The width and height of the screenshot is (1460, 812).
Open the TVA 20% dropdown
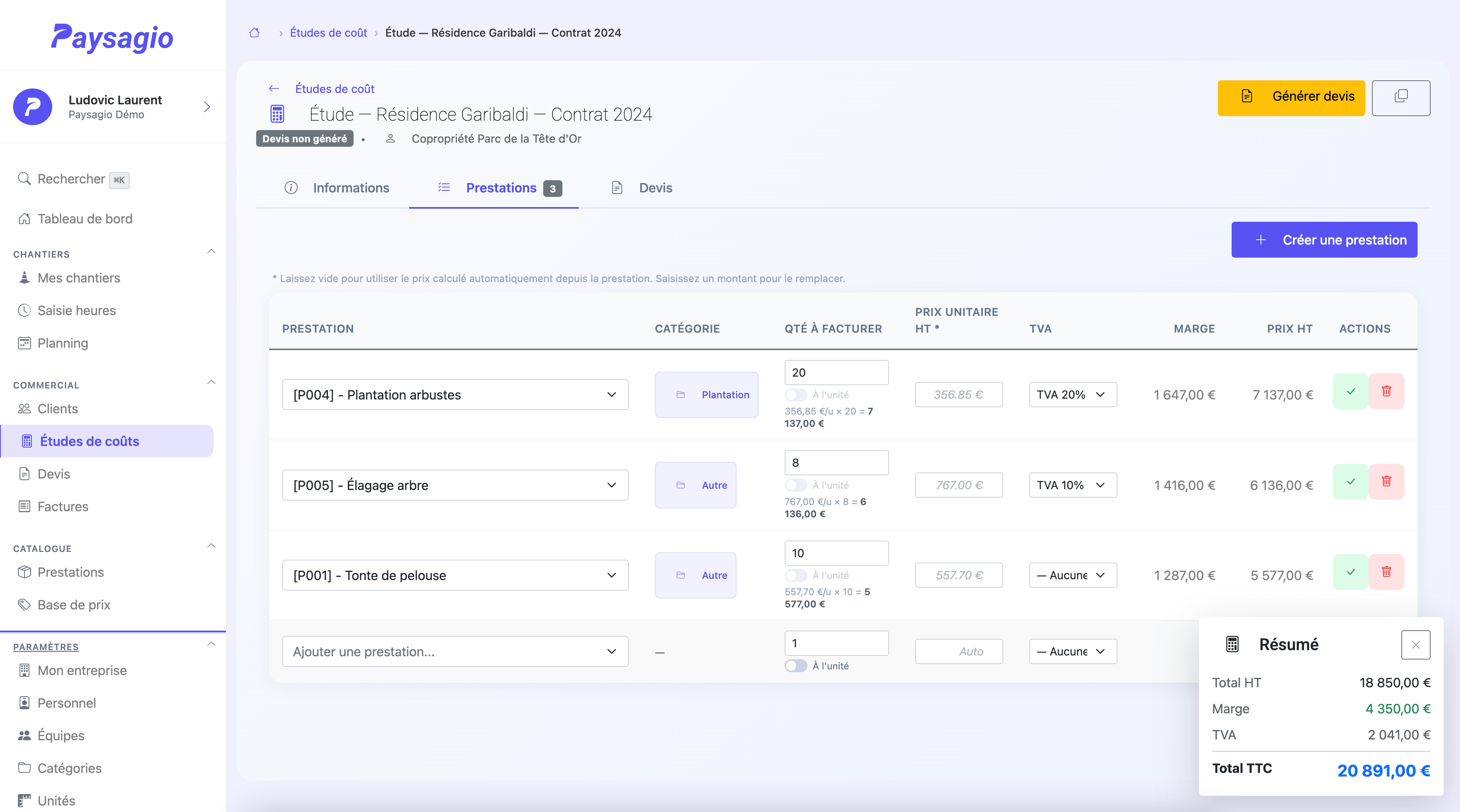click(x=1072, y=395)
